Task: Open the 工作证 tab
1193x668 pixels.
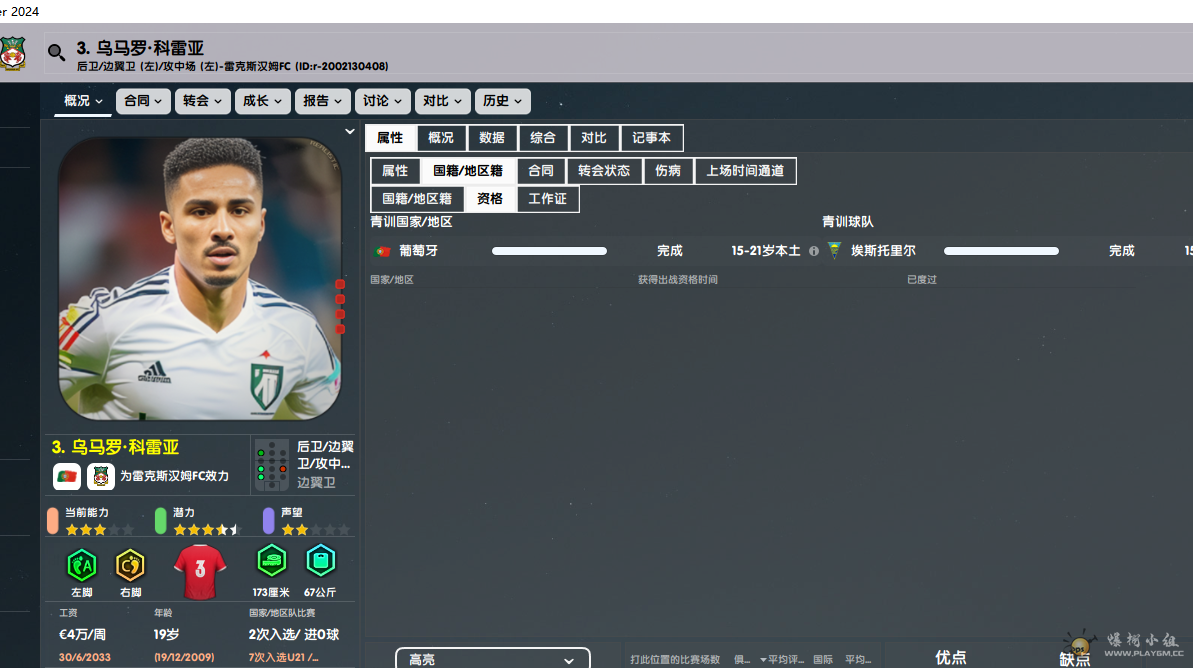Action: pos(547,199)
